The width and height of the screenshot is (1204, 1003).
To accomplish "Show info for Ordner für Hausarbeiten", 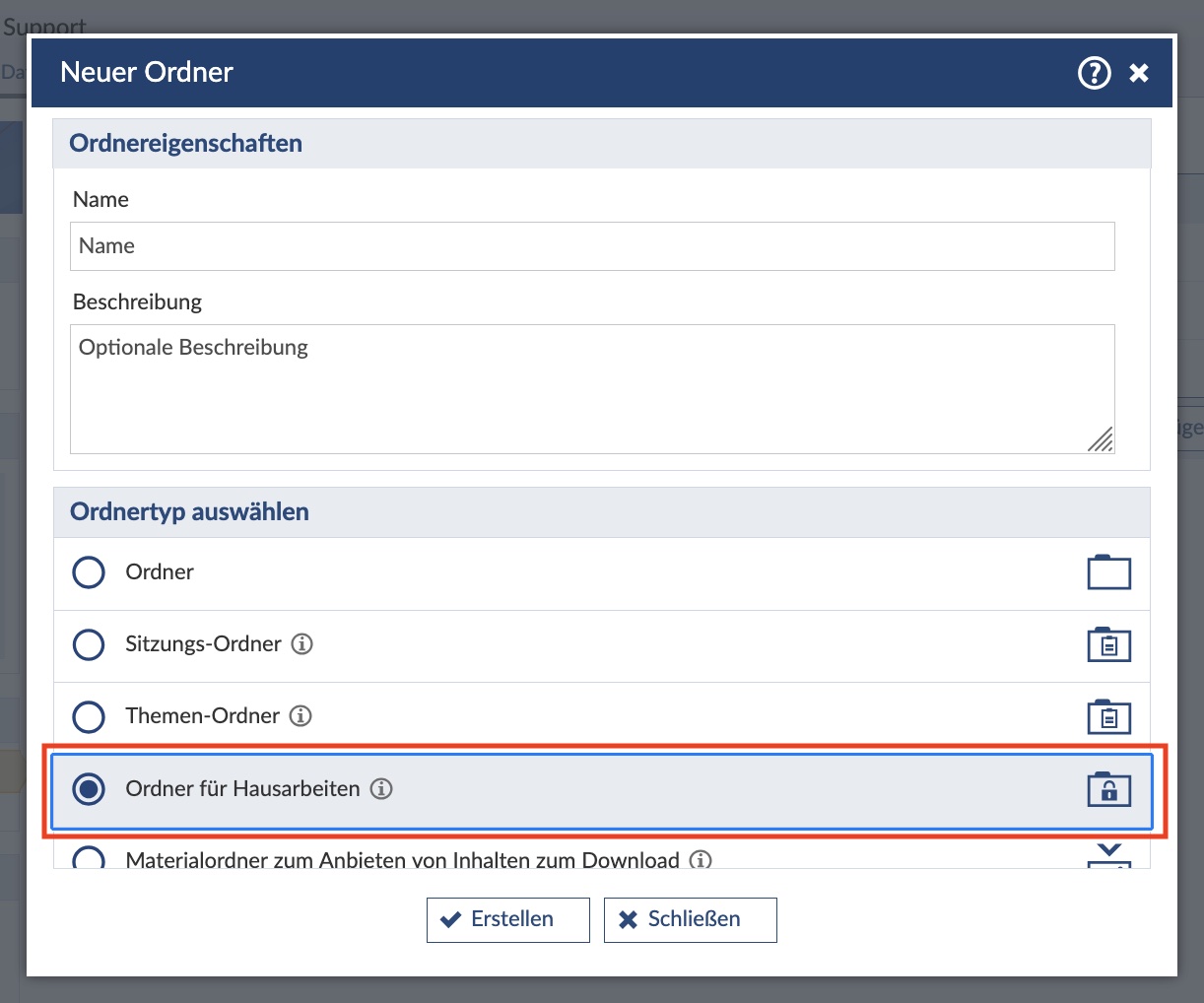I will tap(381, 789).
